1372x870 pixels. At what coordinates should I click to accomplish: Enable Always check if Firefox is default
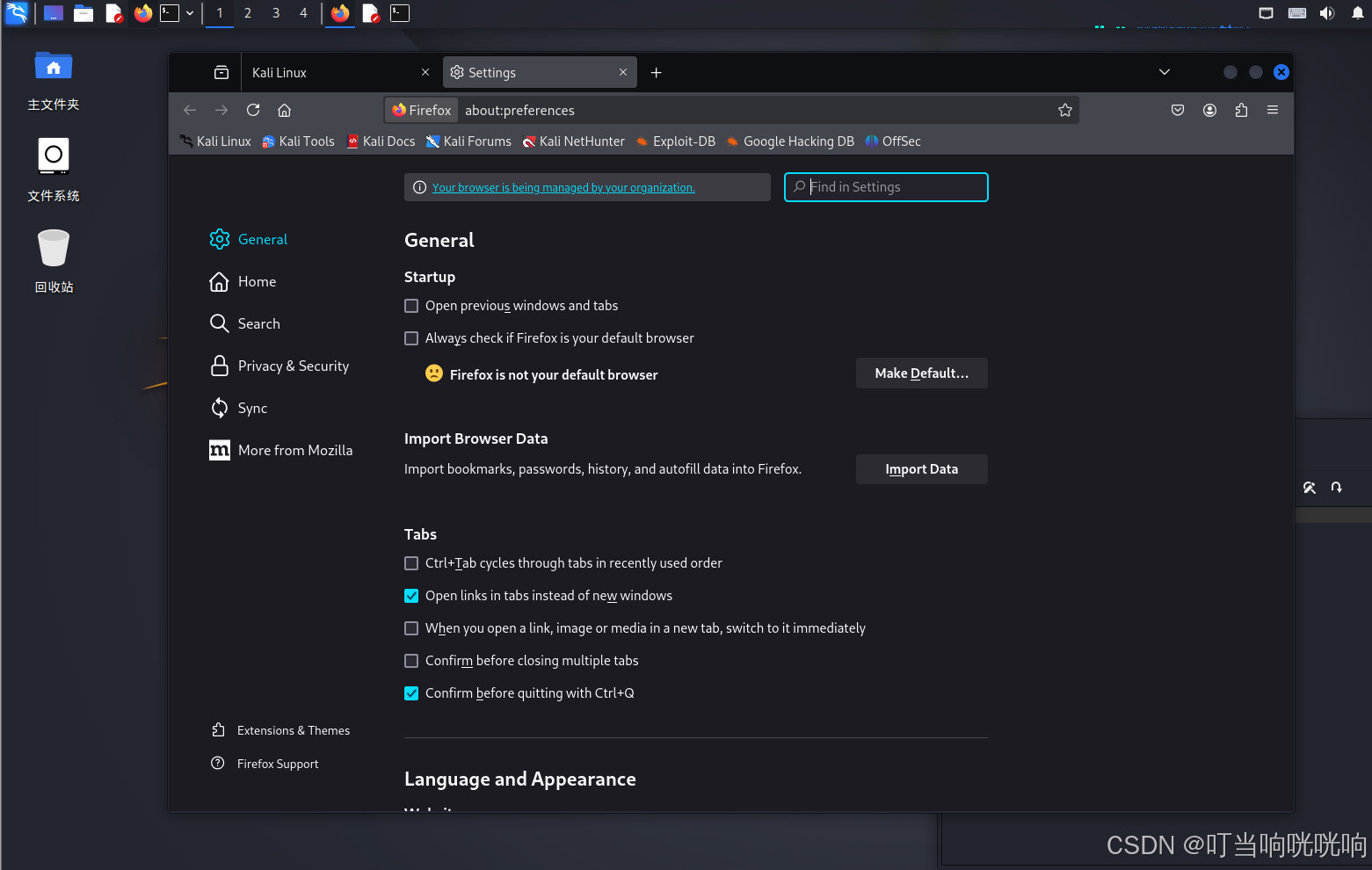pos(411,338)
